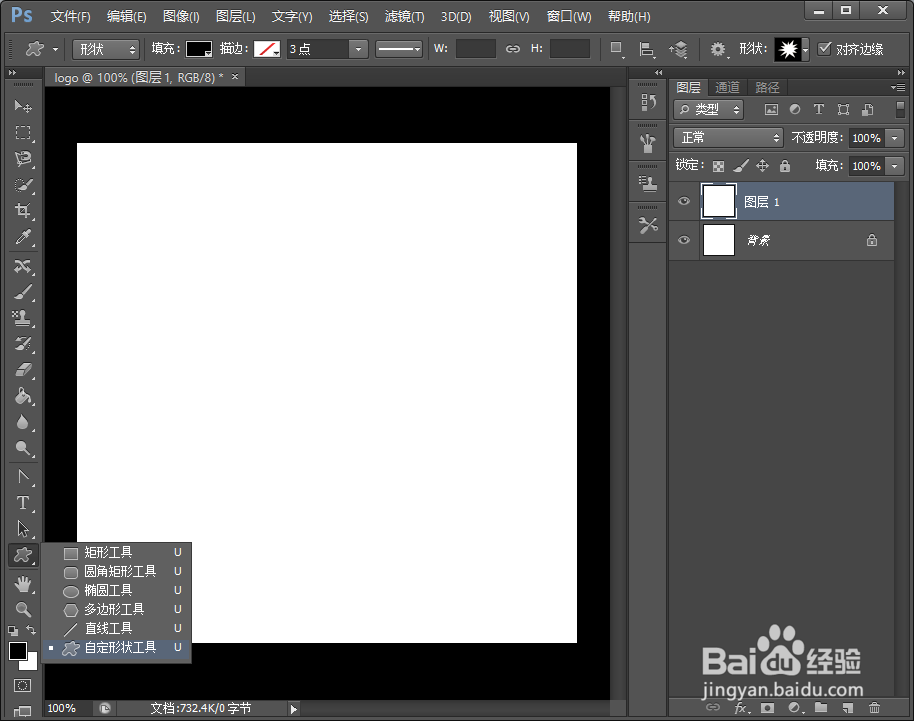Open the opacity slider dropdown arrow
Image resolution: width=914 pixels, height=721 pixels.
click(x=895, y=138)
